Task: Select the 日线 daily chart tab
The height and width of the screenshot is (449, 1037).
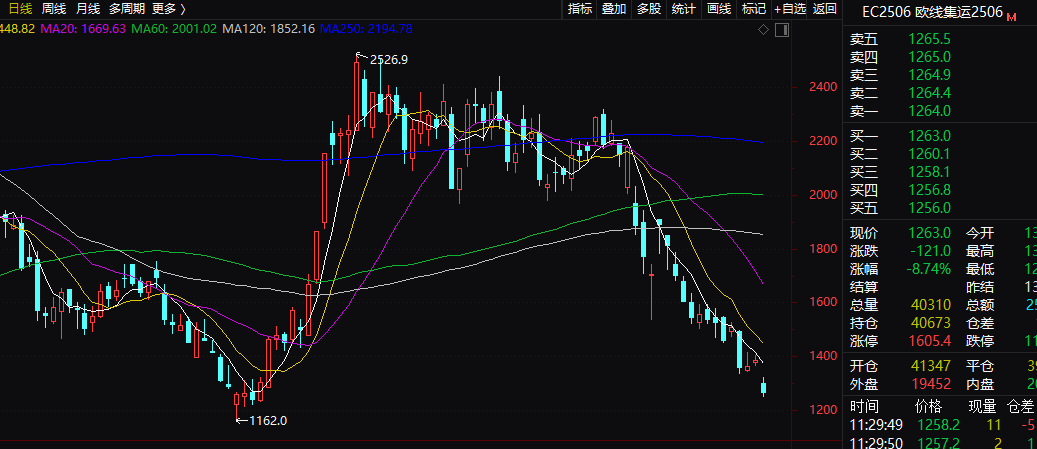Action: [19, 9]
